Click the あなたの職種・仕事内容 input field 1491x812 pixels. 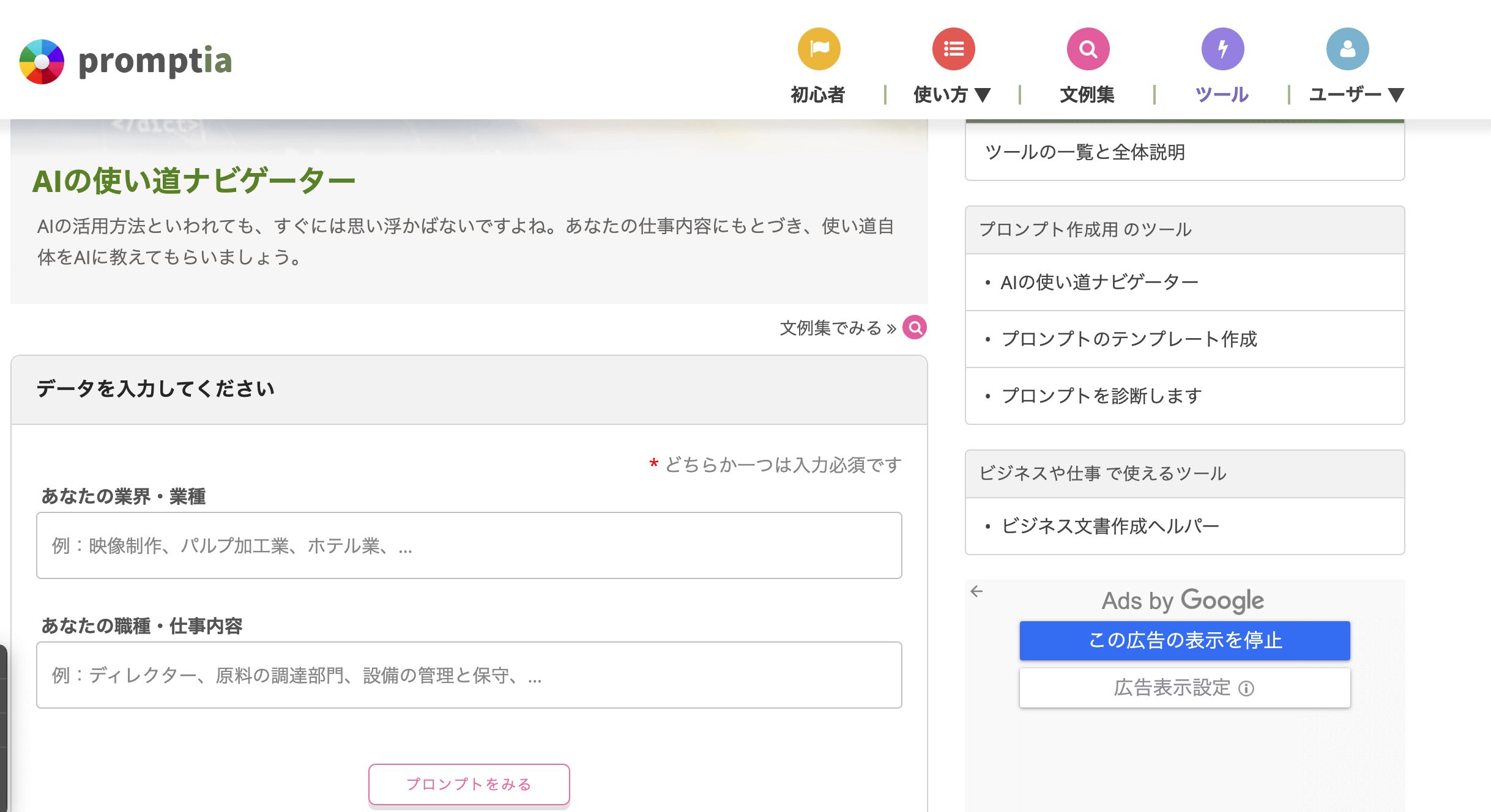pyautogui.click(x=469, y=675)
